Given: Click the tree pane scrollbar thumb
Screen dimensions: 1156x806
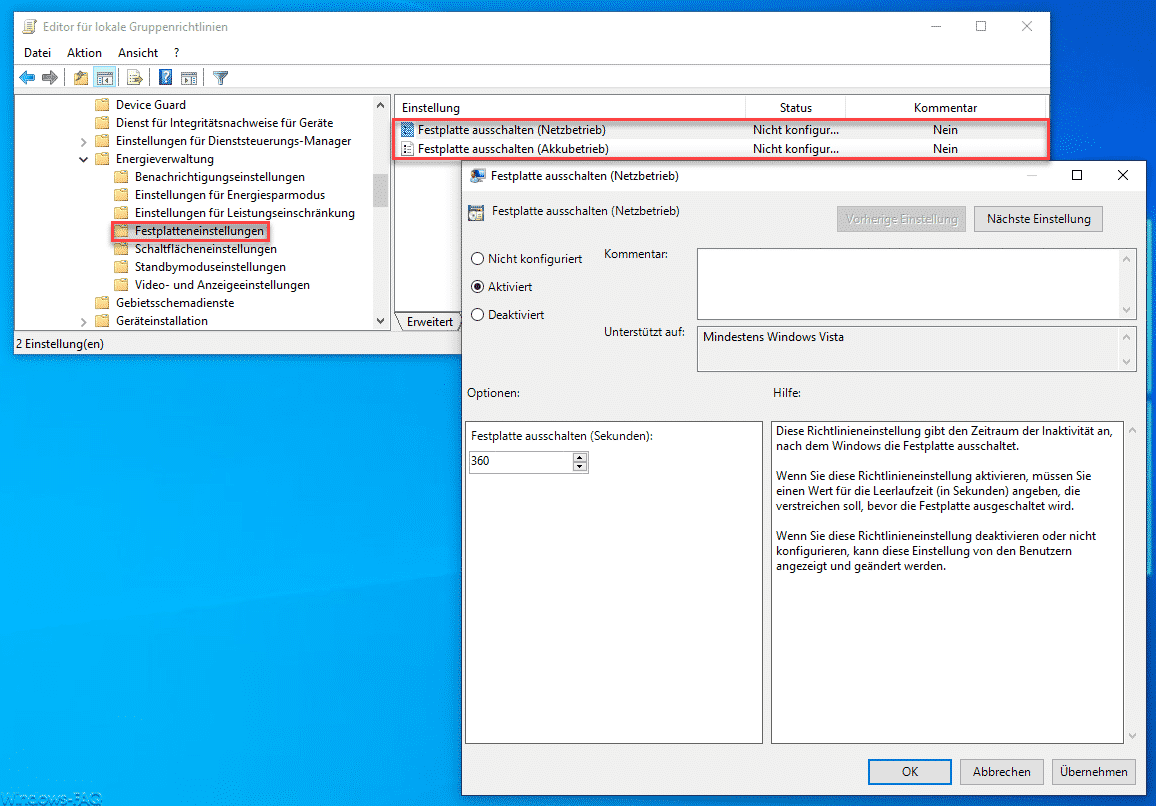Looking at the screenshot, I should (380, 190).
